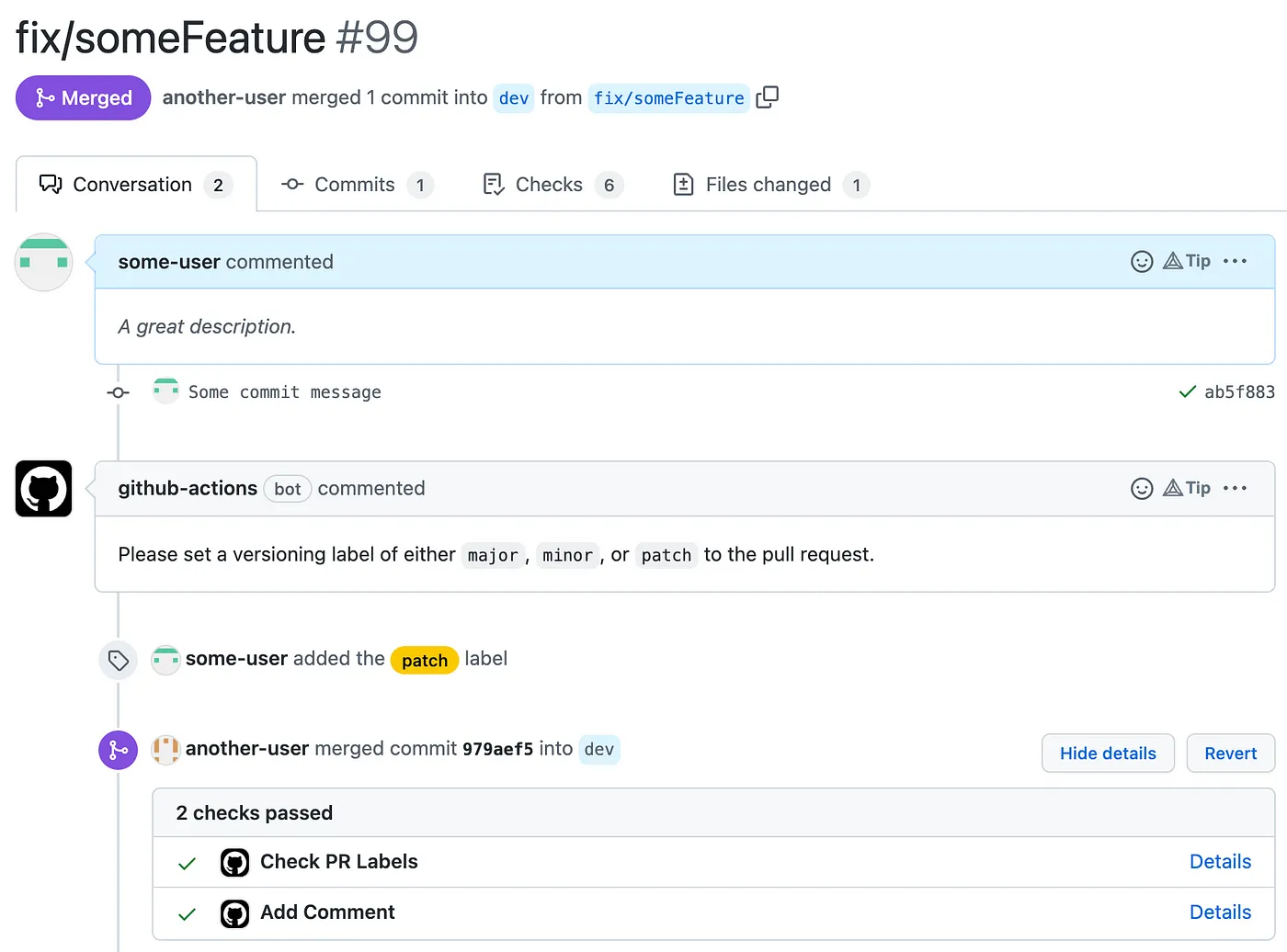This screenshot has height=952, width=1287.
Task: Click green check status next to ab5f883
Action: point(1187,392)
